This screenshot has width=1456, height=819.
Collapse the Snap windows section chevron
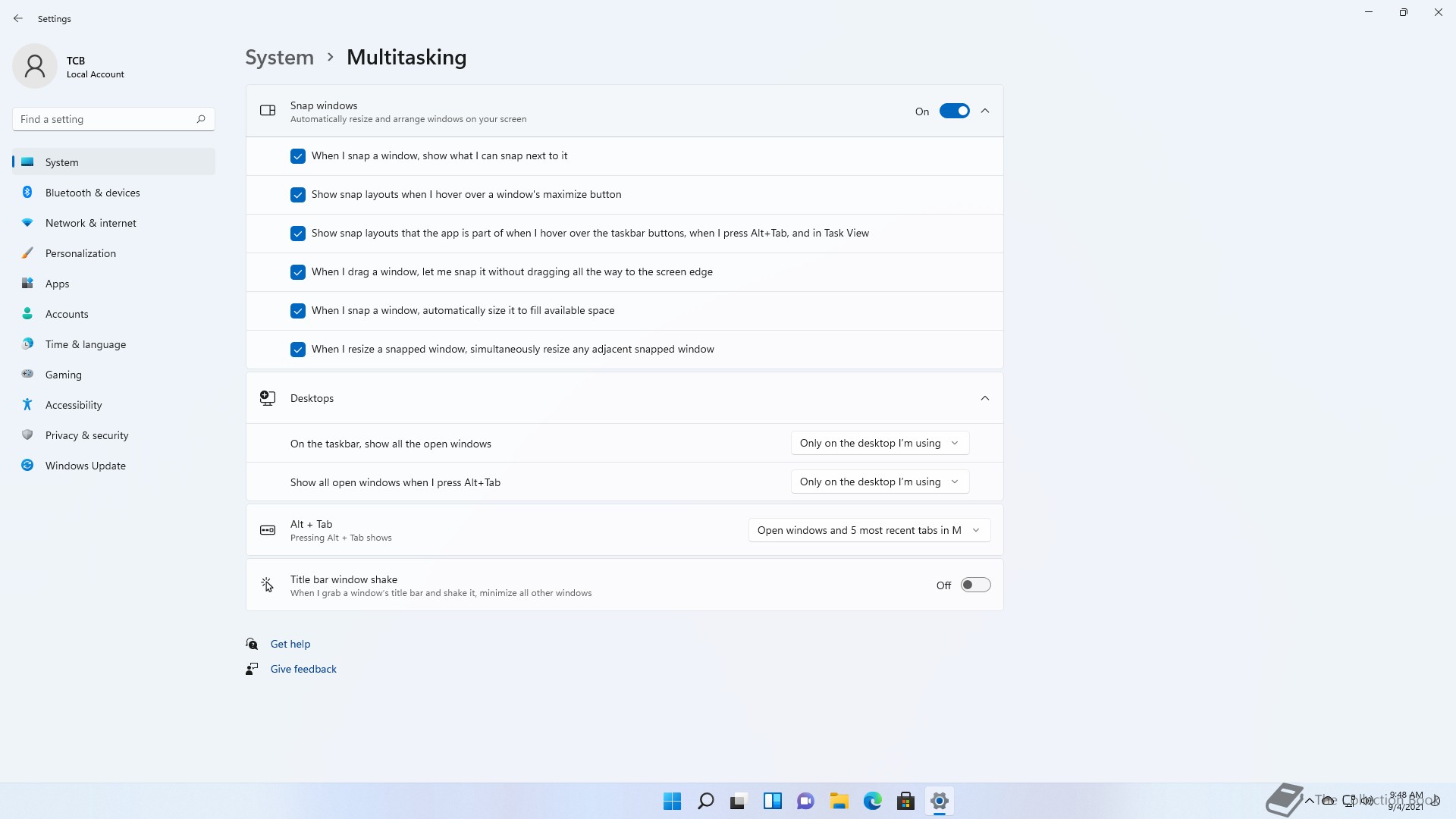pos(985,111)
